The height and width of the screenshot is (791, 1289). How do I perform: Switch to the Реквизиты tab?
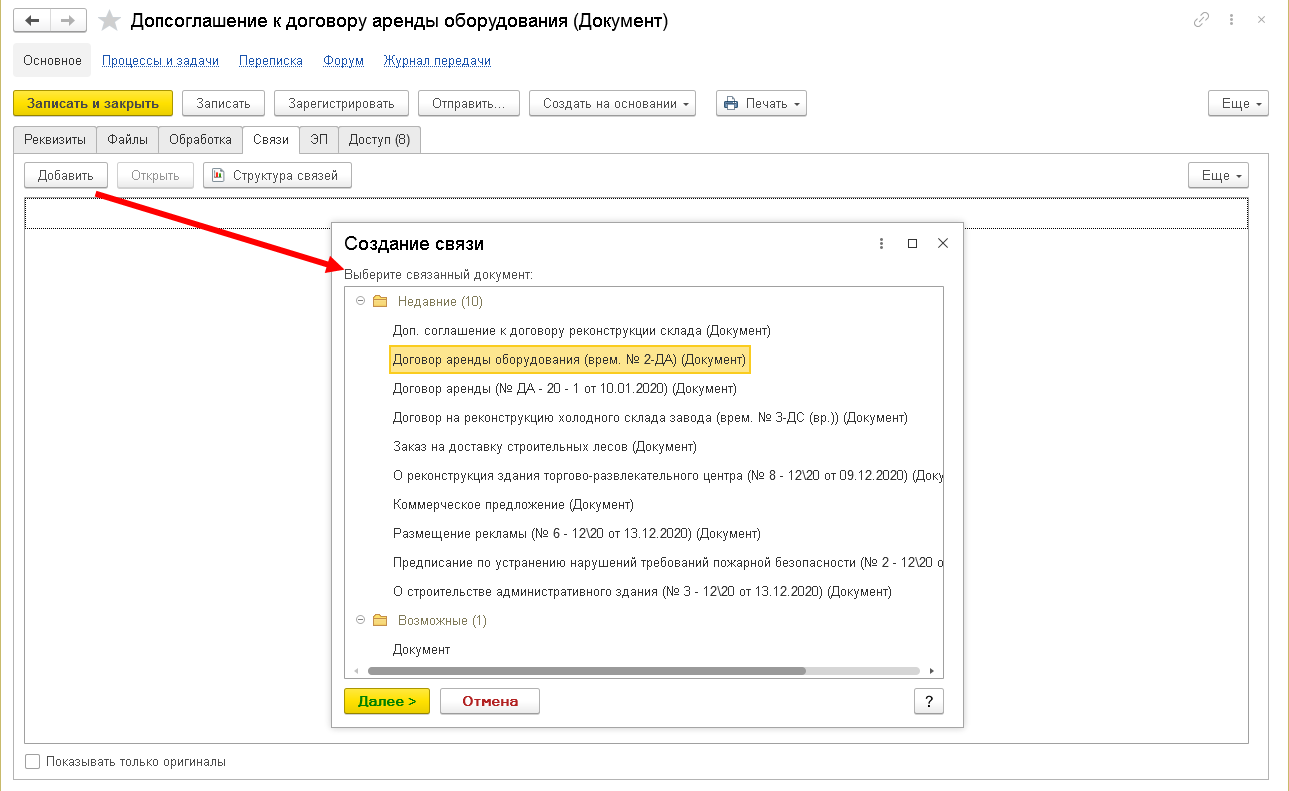tap(55, 139)
